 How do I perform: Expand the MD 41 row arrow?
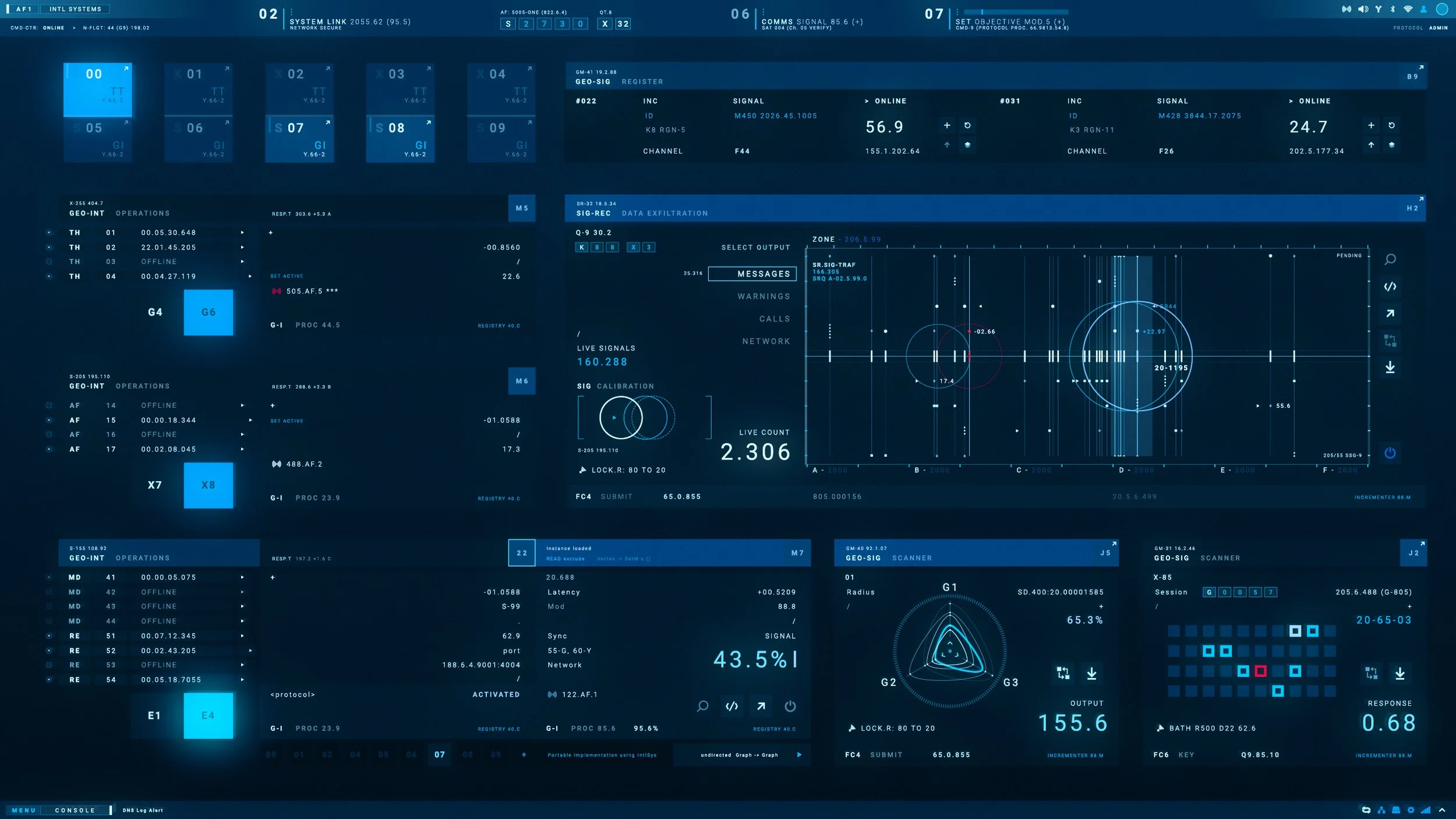[x=242, y=577]
